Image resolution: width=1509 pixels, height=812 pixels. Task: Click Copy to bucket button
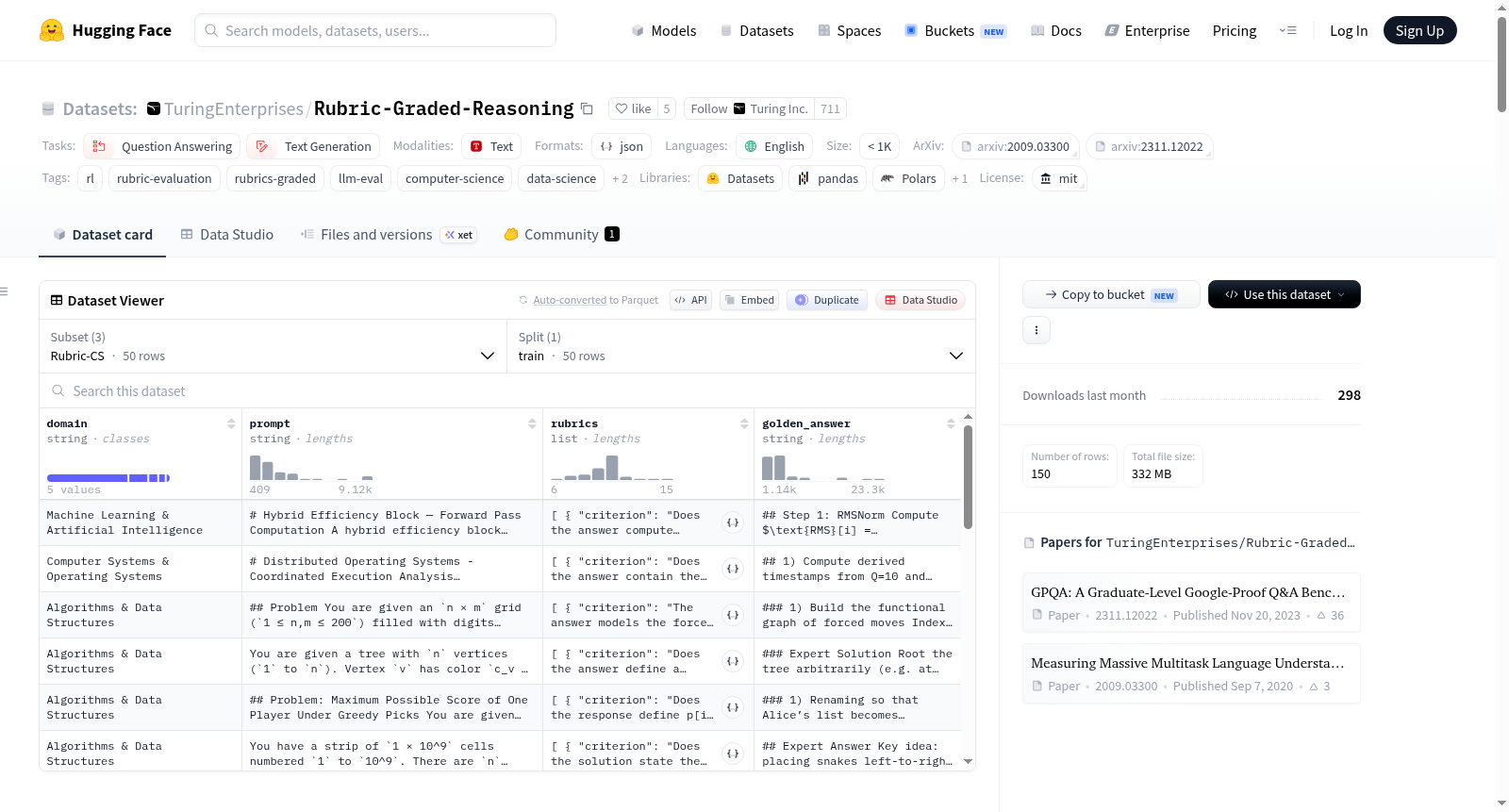(x=1111, y=294)
